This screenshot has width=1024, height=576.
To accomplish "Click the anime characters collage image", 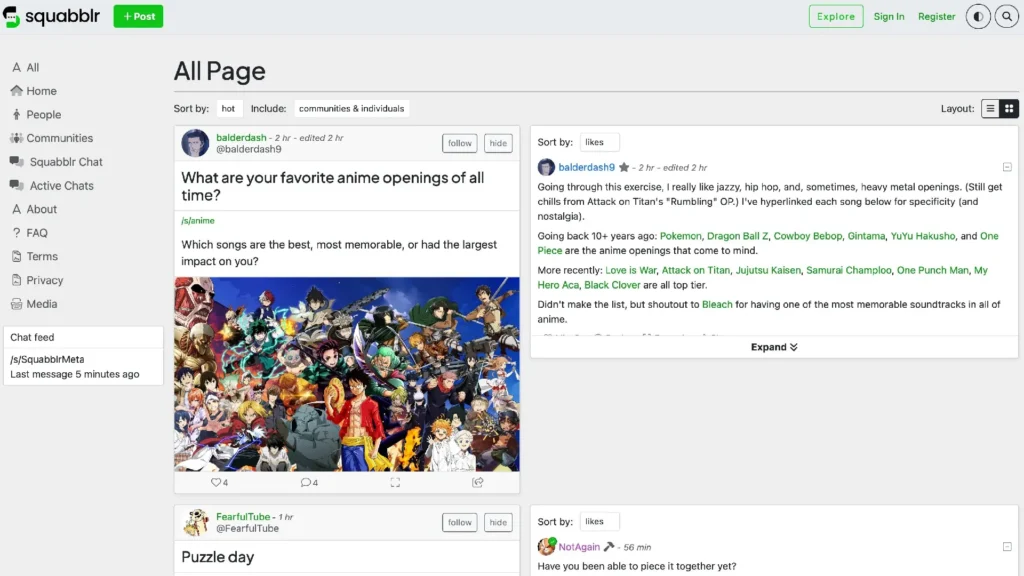I will pos(347,373).
